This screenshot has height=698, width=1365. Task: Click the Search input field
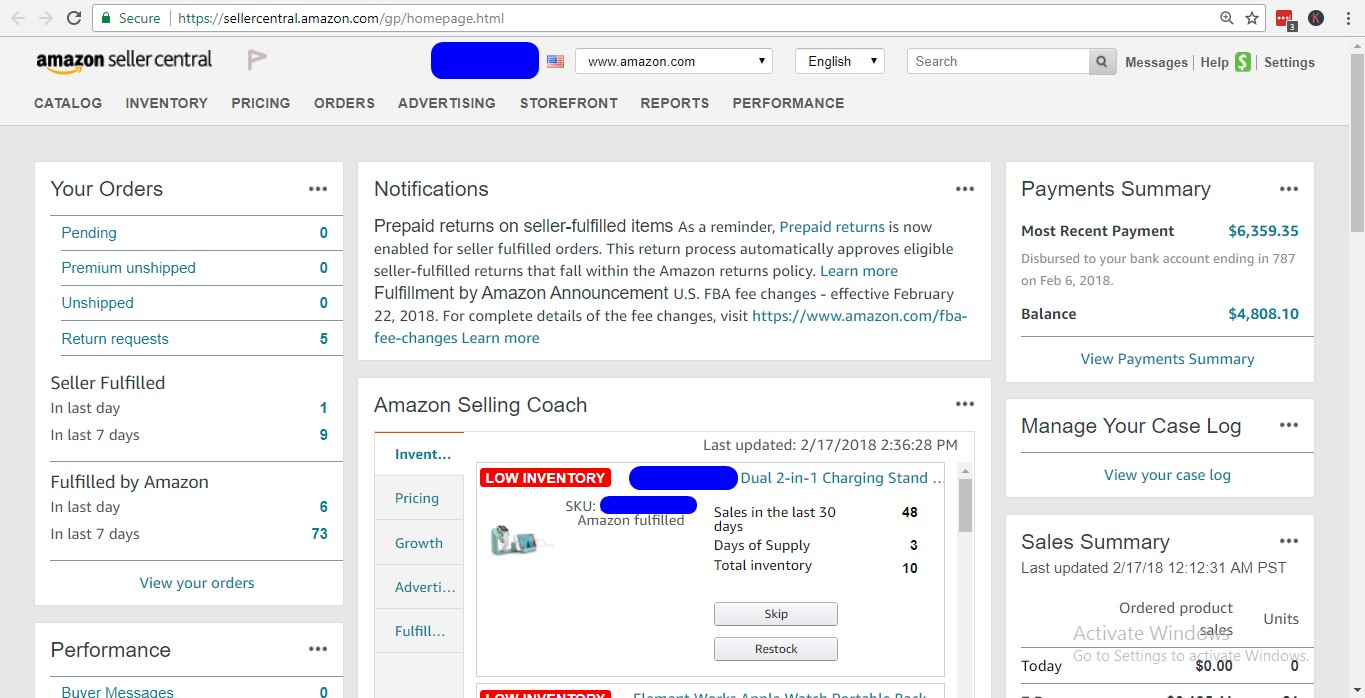tap(998, 61)
